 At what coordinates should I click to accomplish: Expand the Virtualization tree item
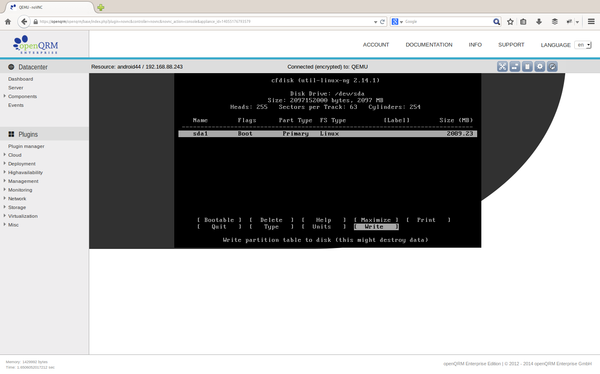(x=5, y=216)
